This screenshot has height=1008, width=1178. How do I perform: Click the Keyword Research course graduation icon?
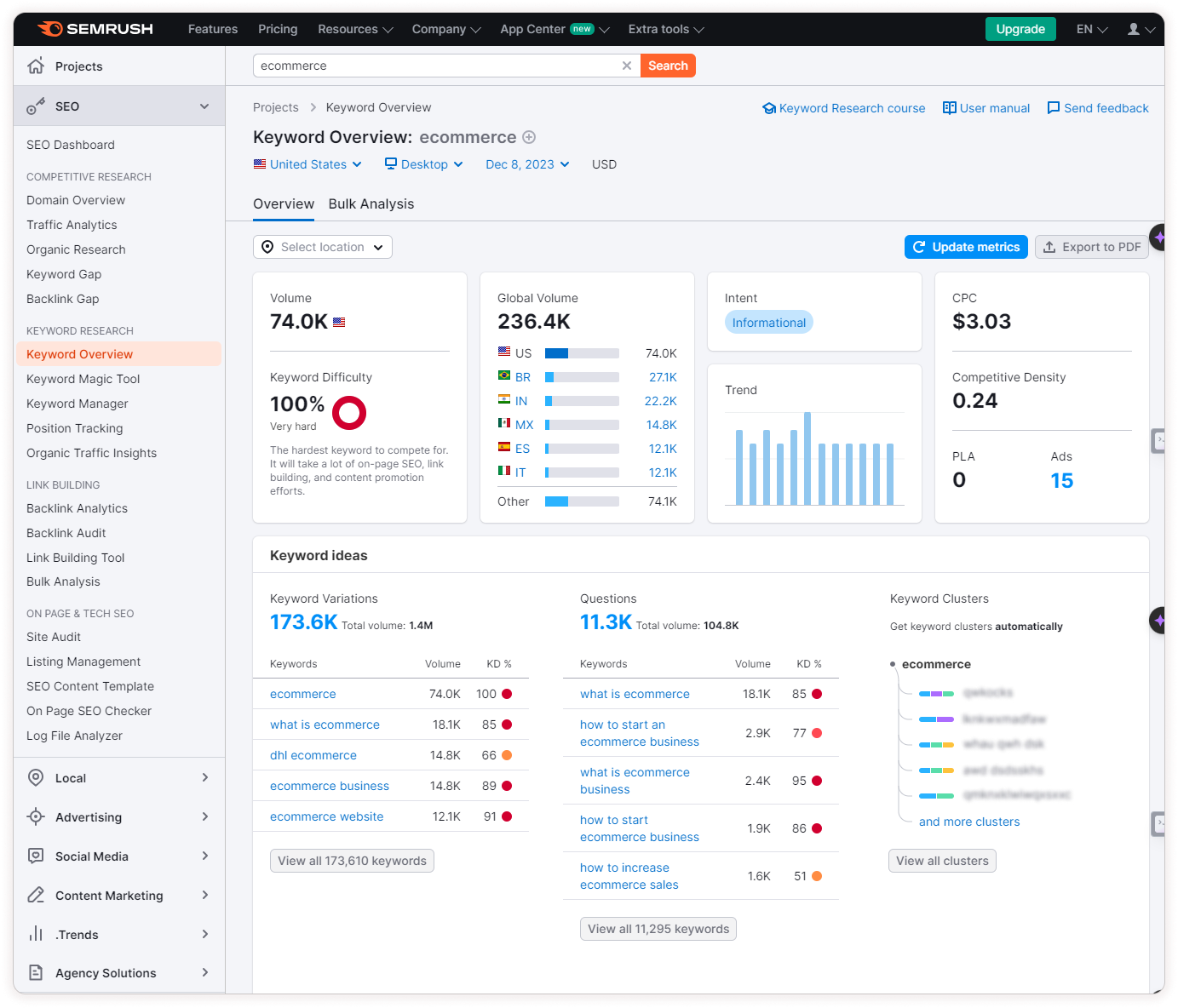(x=769, y=108)
